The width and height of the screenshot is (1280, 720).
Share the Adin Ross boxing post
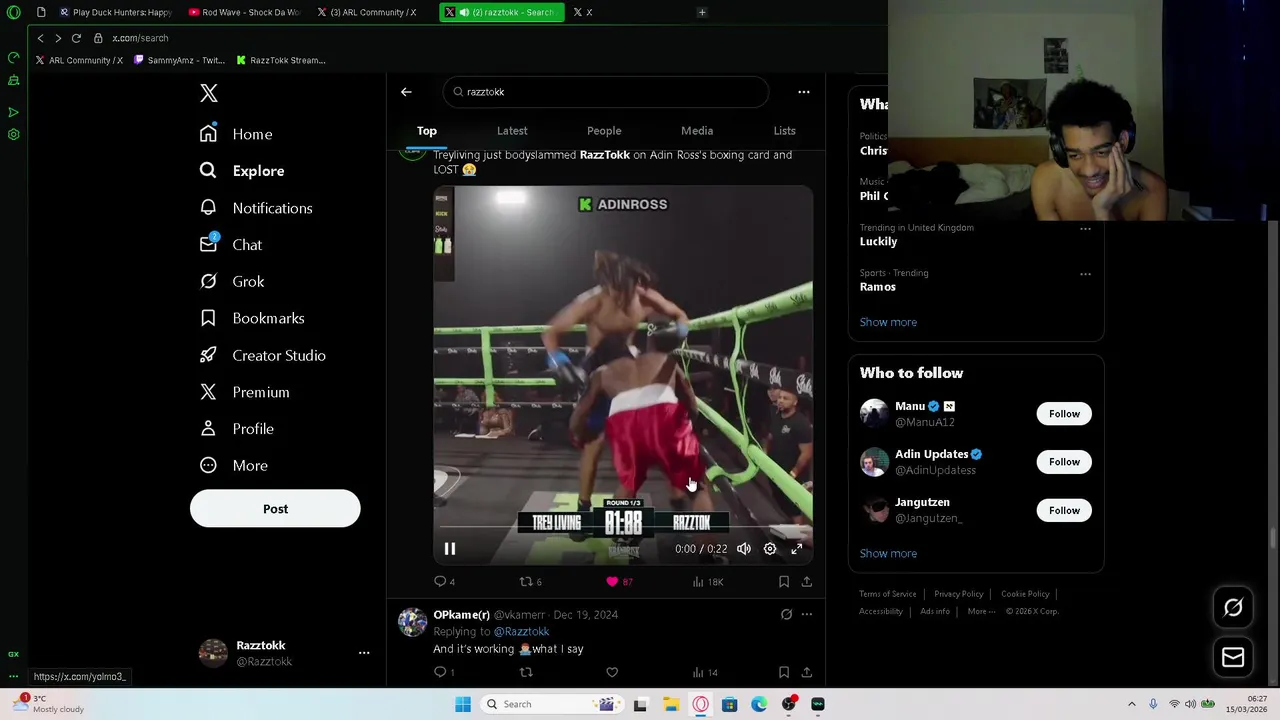pos(807,582)
